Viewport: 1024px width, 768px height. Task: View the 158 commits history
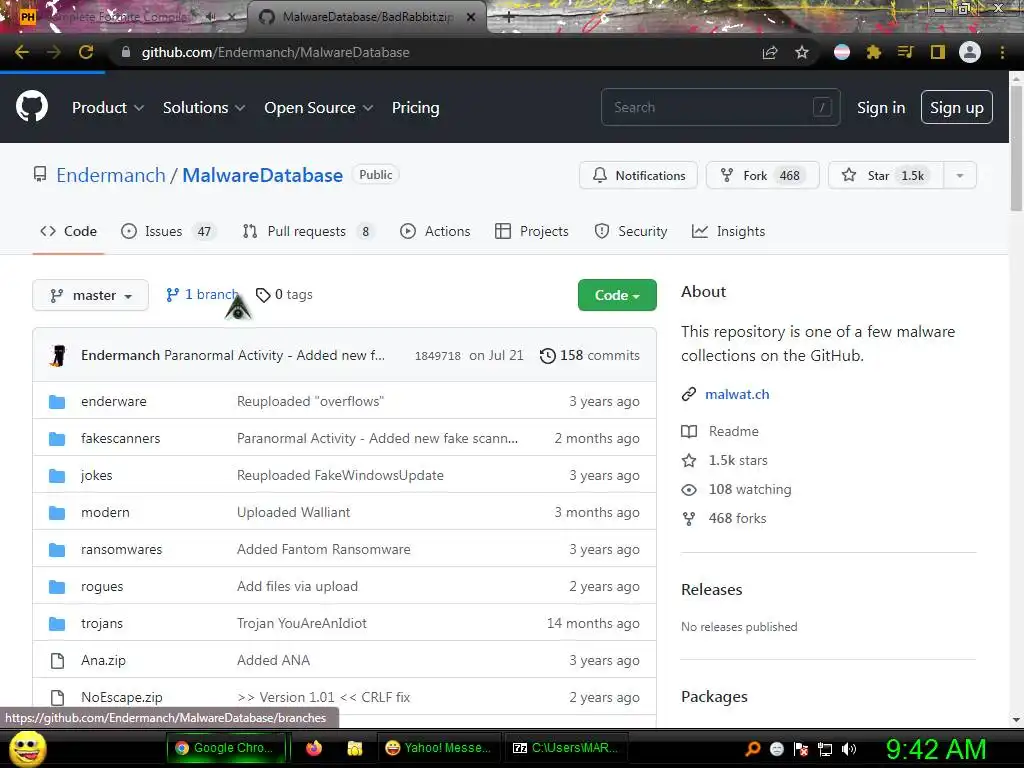point(590,355)
